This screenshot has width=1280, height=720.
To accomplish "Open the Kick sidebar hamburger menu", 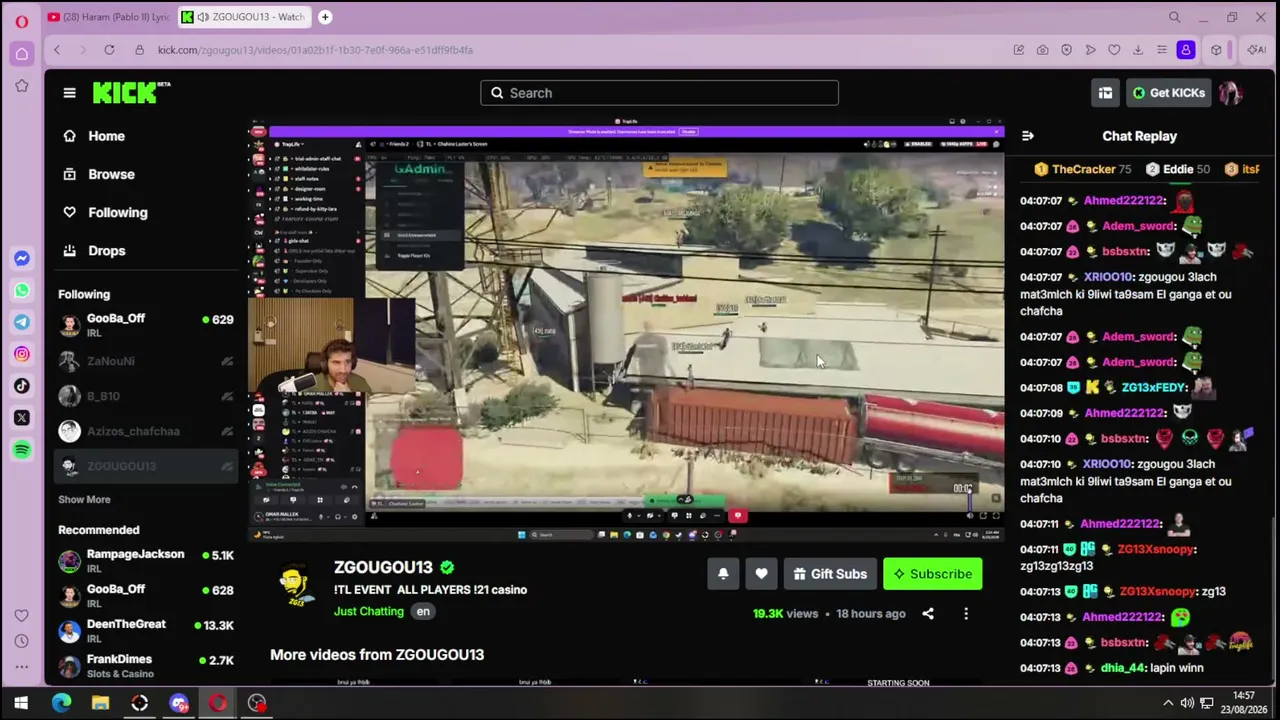I will [x=69, y=93].
